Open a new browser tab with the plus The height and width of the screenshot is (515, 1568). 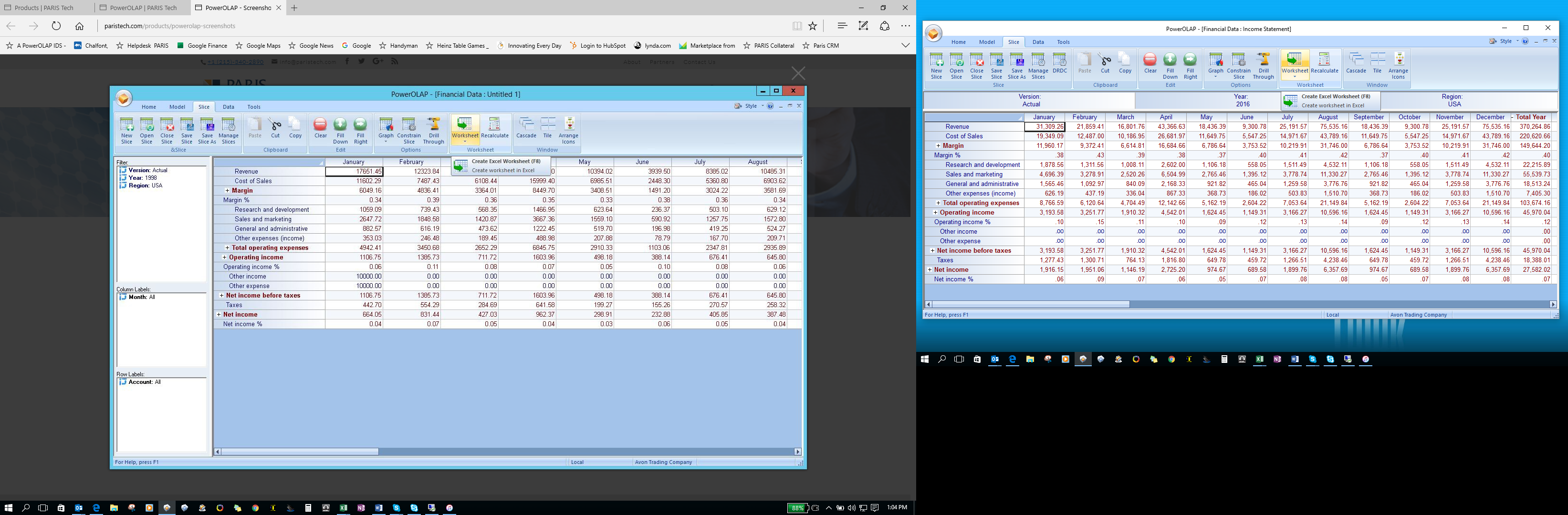(x=294, y=8)
